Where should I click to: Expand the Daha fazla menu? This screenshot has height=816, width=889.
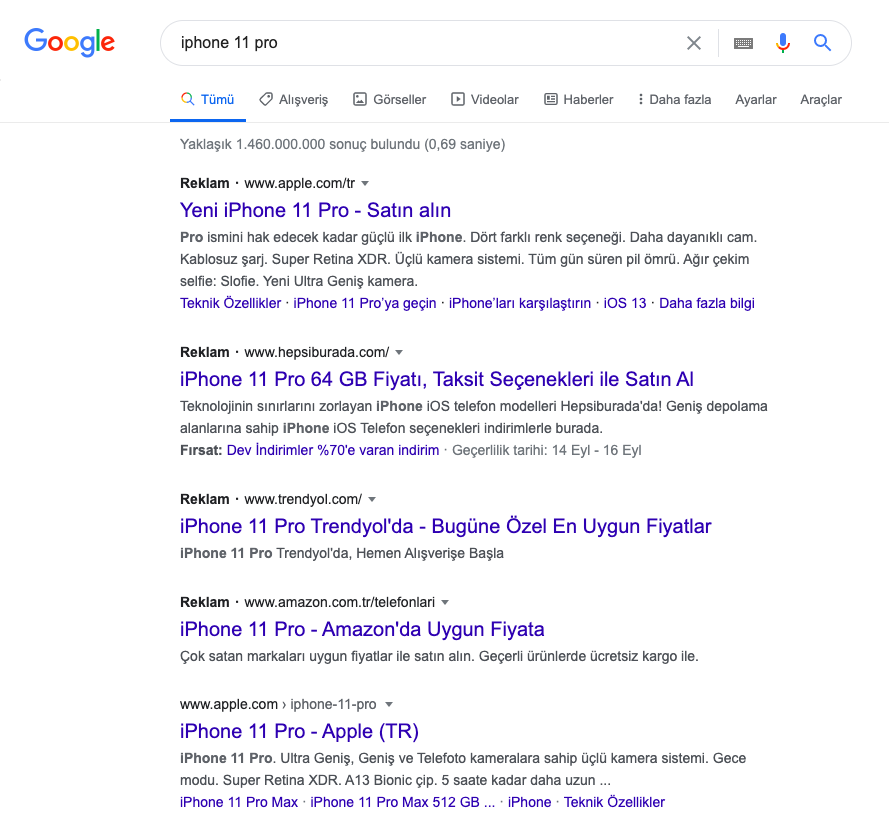pyautogui.click(x=674, y=99)
